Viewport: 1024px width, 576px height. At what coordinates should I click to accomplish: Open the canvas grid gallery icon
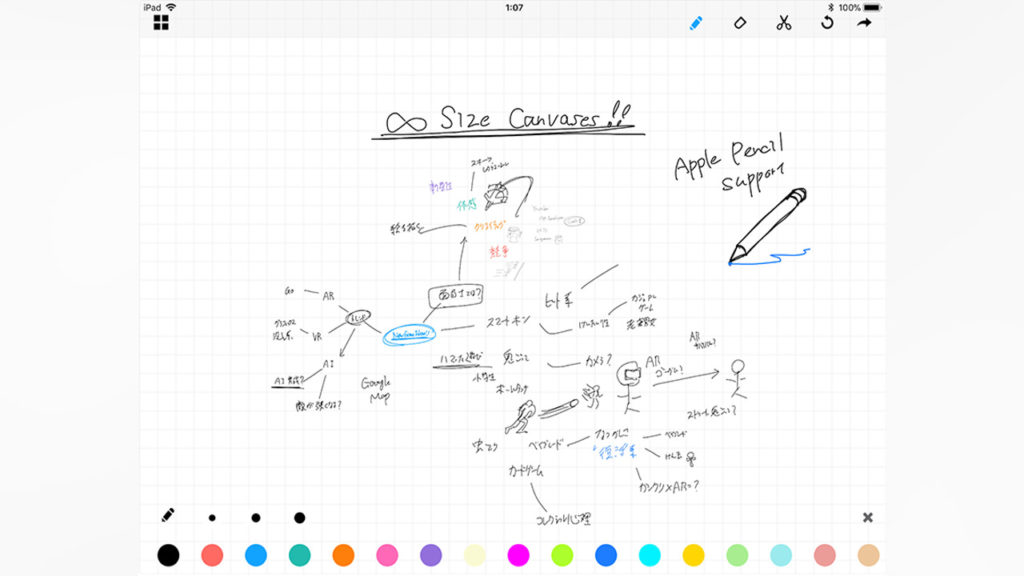(161, 23)
